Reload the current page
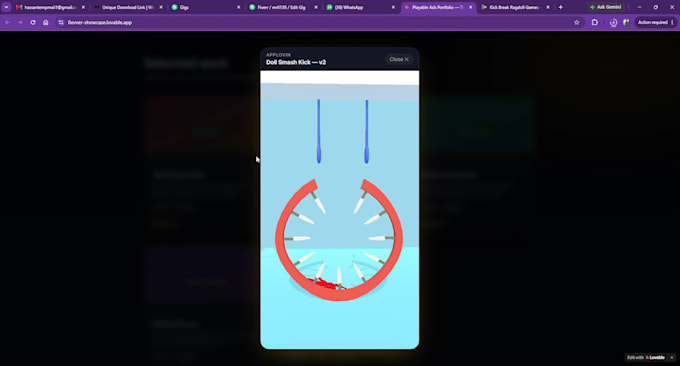The width and height of the screenshot is (680, 366). click(33, 23)
